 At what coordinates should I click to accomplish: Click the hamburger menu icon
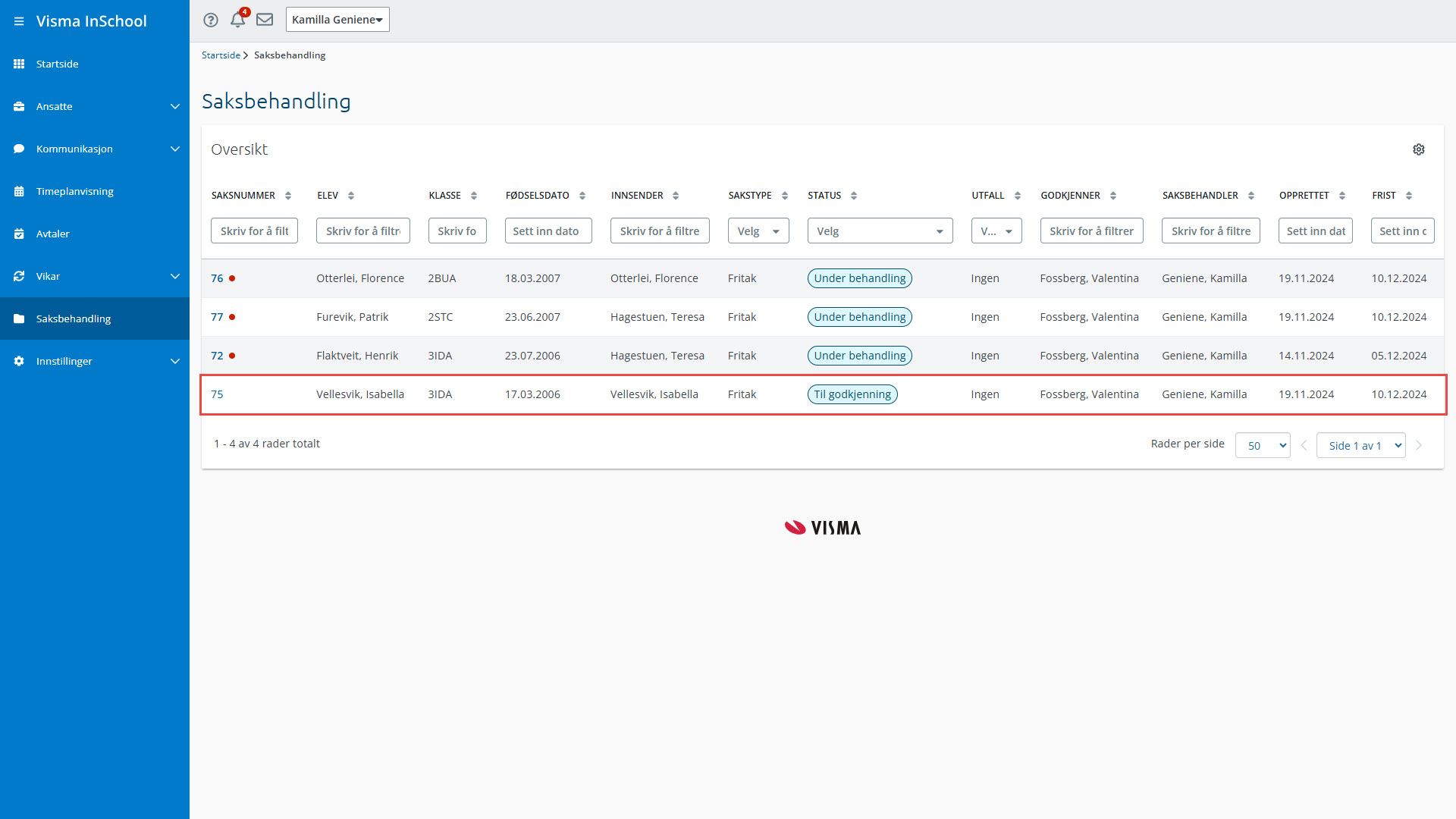19,21
